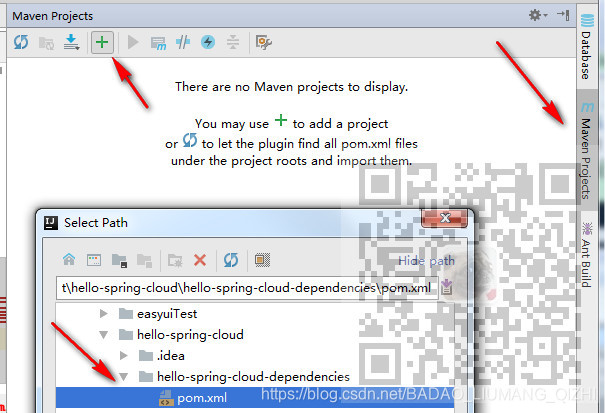This screenshot has height=413, width=605.
Task: Open Maven Projects panel gear menu
Action: point(537,15)
